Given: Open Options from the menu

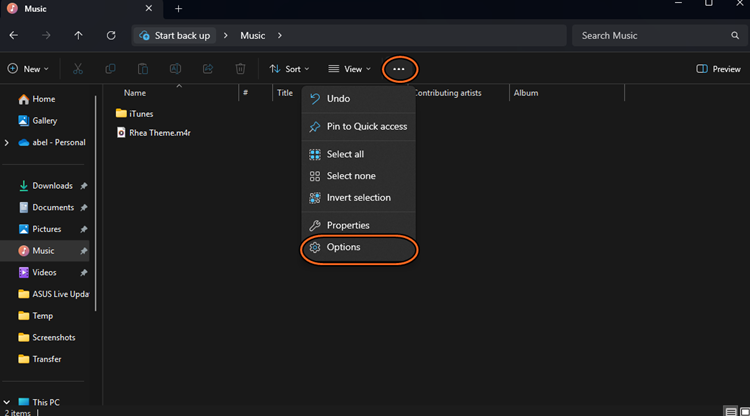Looking at the screenshot, I should pyautogui.click(x=358, y=247).
